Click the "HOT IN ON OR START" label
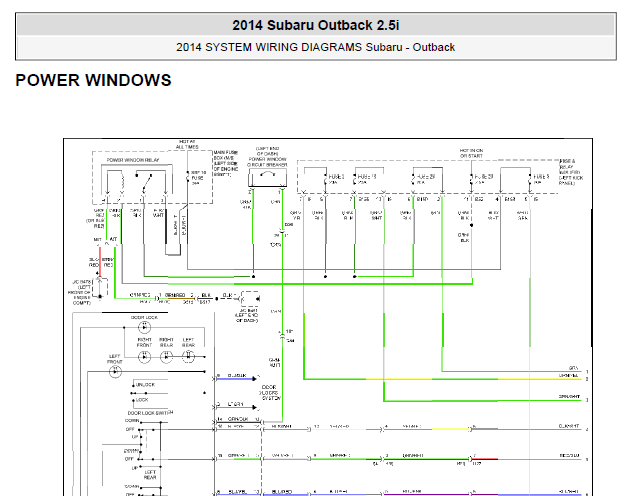This screenshot has width=625, height=496. 471,153
